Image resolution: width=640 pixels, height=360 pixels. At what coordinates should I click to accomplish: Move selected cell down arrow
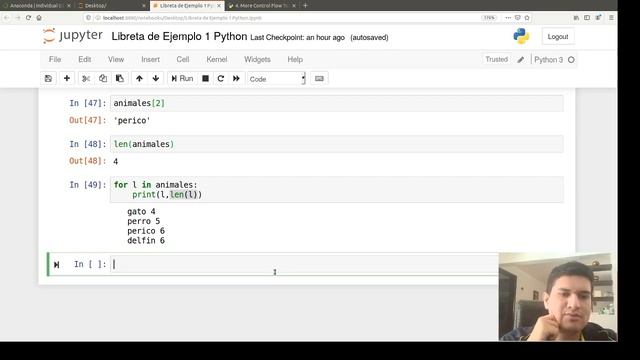(x=156, y=78)
